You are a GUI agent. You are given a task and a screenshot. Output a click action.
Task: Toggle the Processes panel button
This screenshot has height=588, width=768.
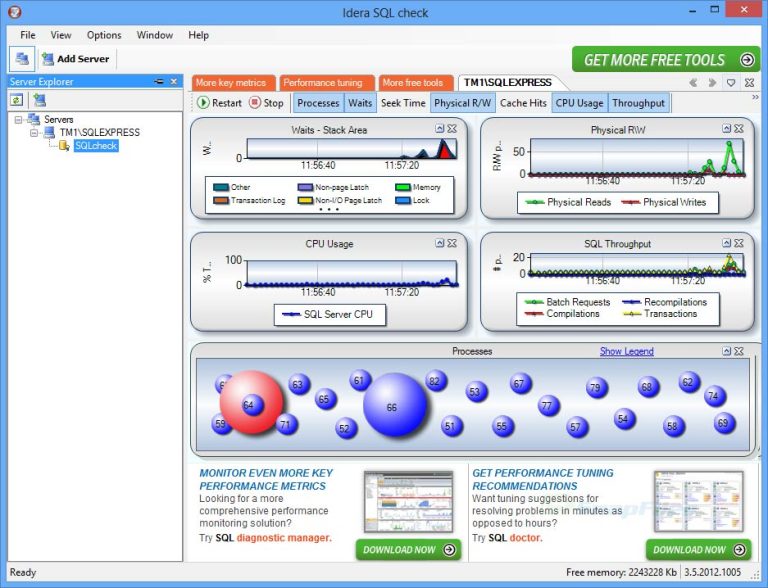[x=318, y=103]
